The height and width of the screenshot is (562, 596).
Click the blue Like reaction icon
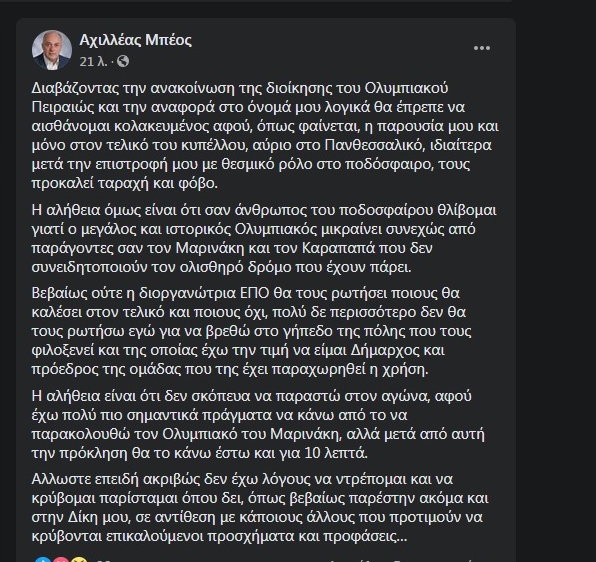43,560
